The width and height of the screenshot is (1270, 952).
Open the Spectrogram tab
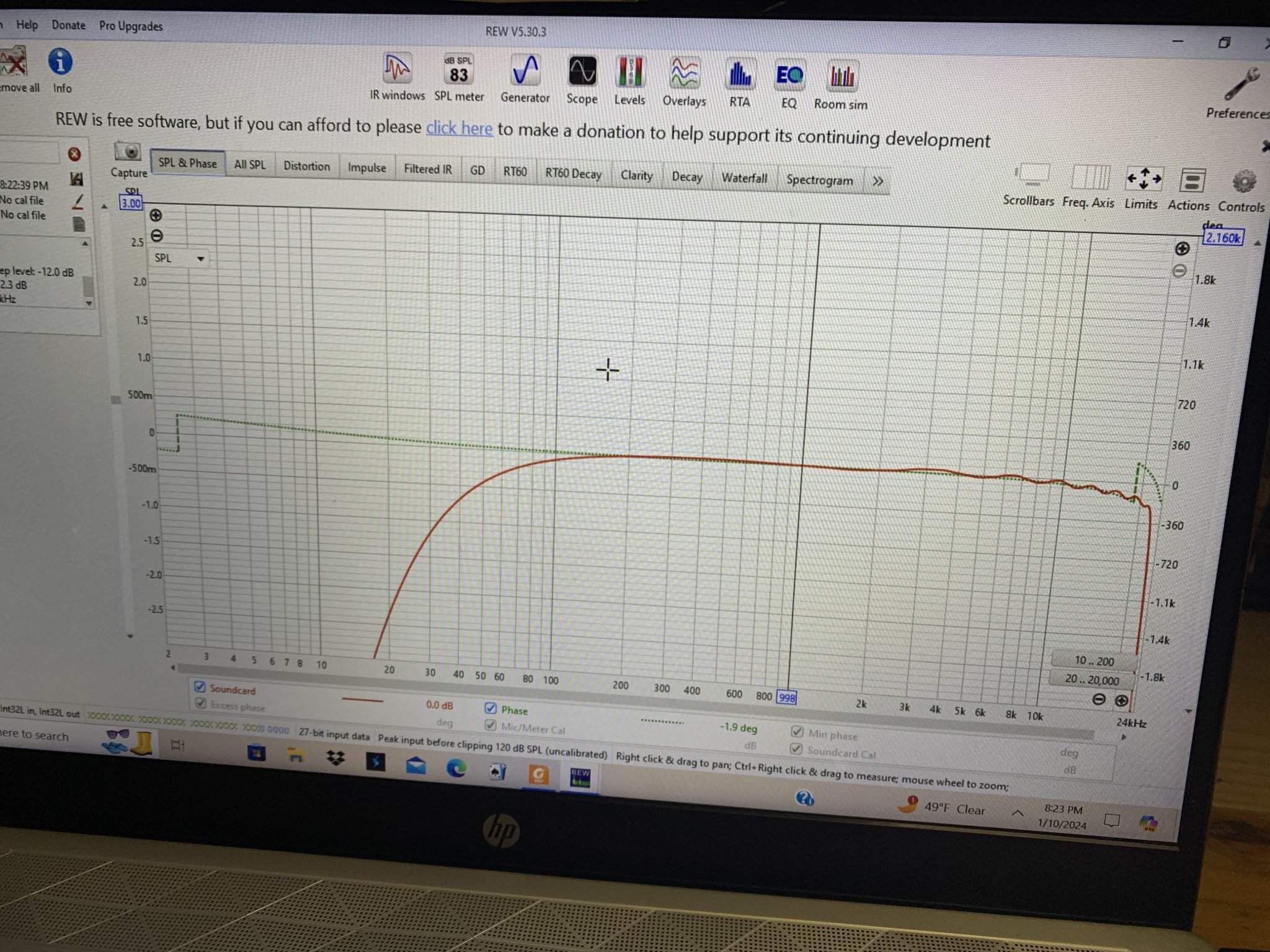pos(820,180)
